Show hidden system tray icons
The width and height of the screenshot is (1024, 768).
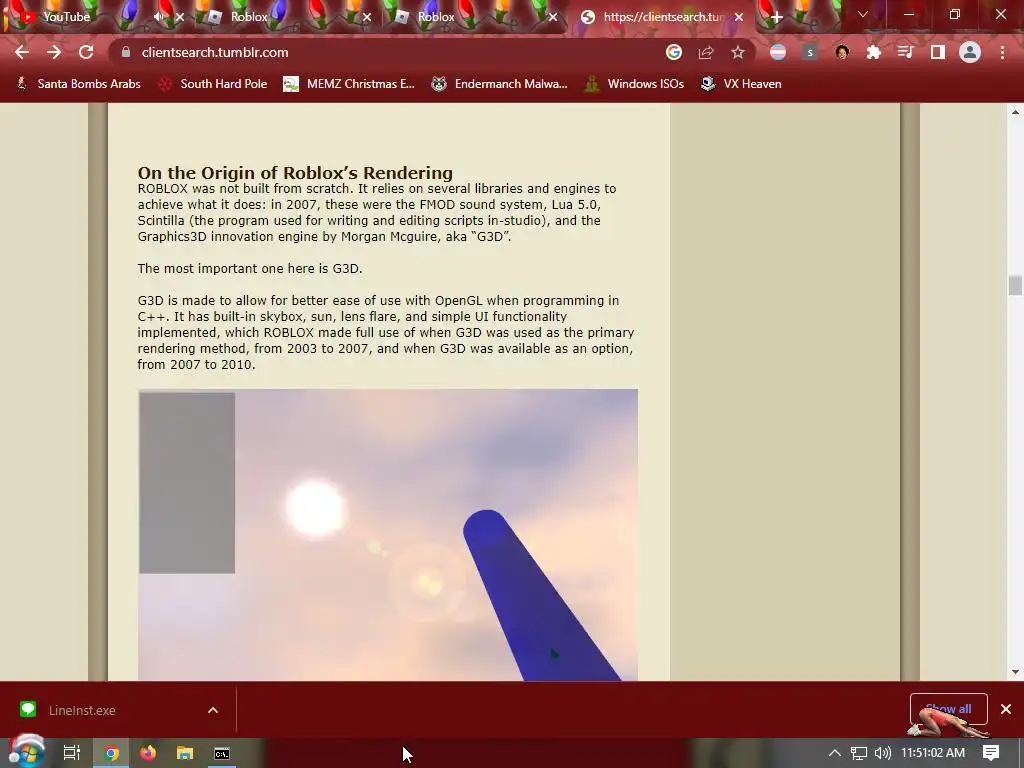(x=835, y=753)
